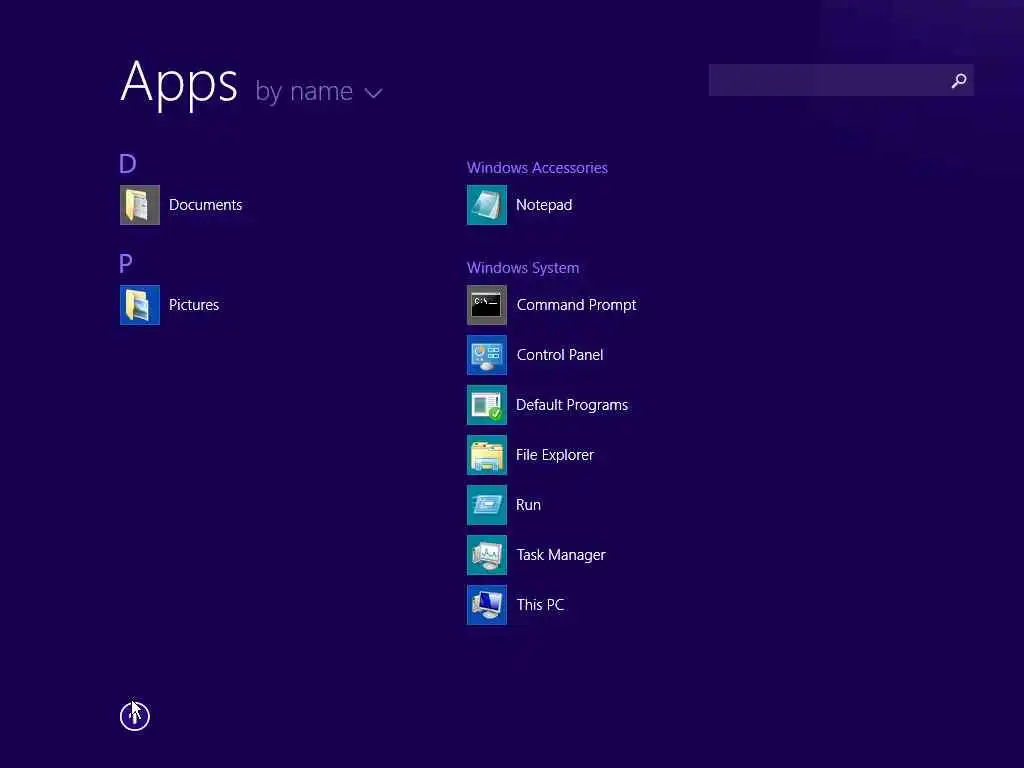Click the 'This PC' label
Image resolution: width=1024 pixels, height=768 pixels.
tap(540, 605)
